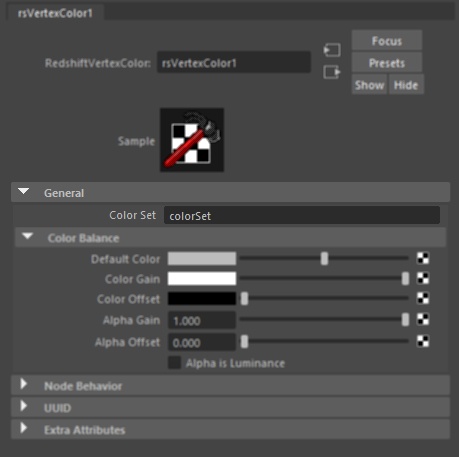Viewport: 459px width, 457px height.
Task: Click the Sample swatch thumbnail
Action: pos(192,140)
